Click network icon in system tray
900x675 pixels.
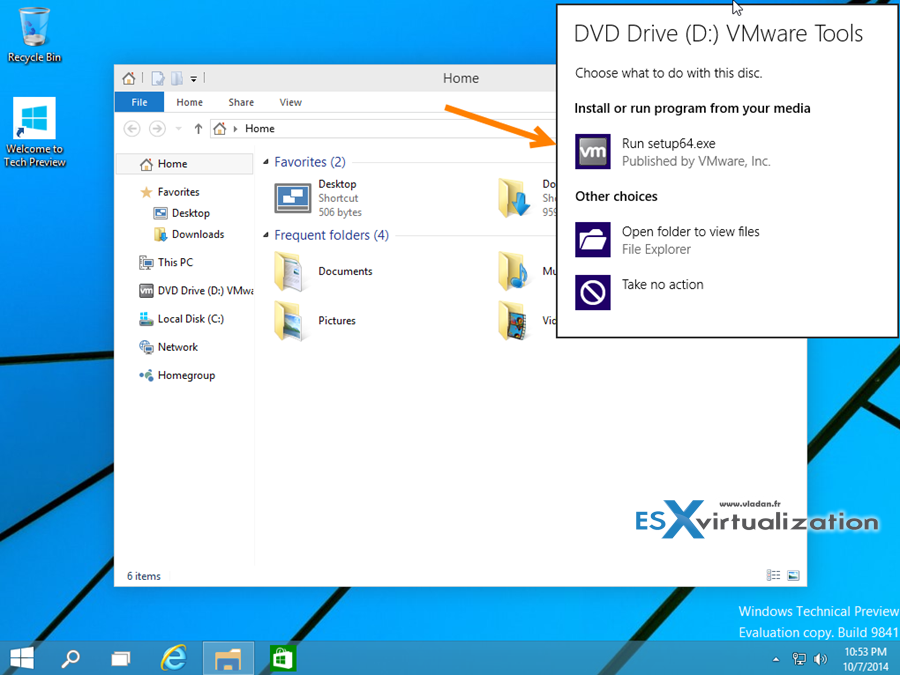point(798,659)
